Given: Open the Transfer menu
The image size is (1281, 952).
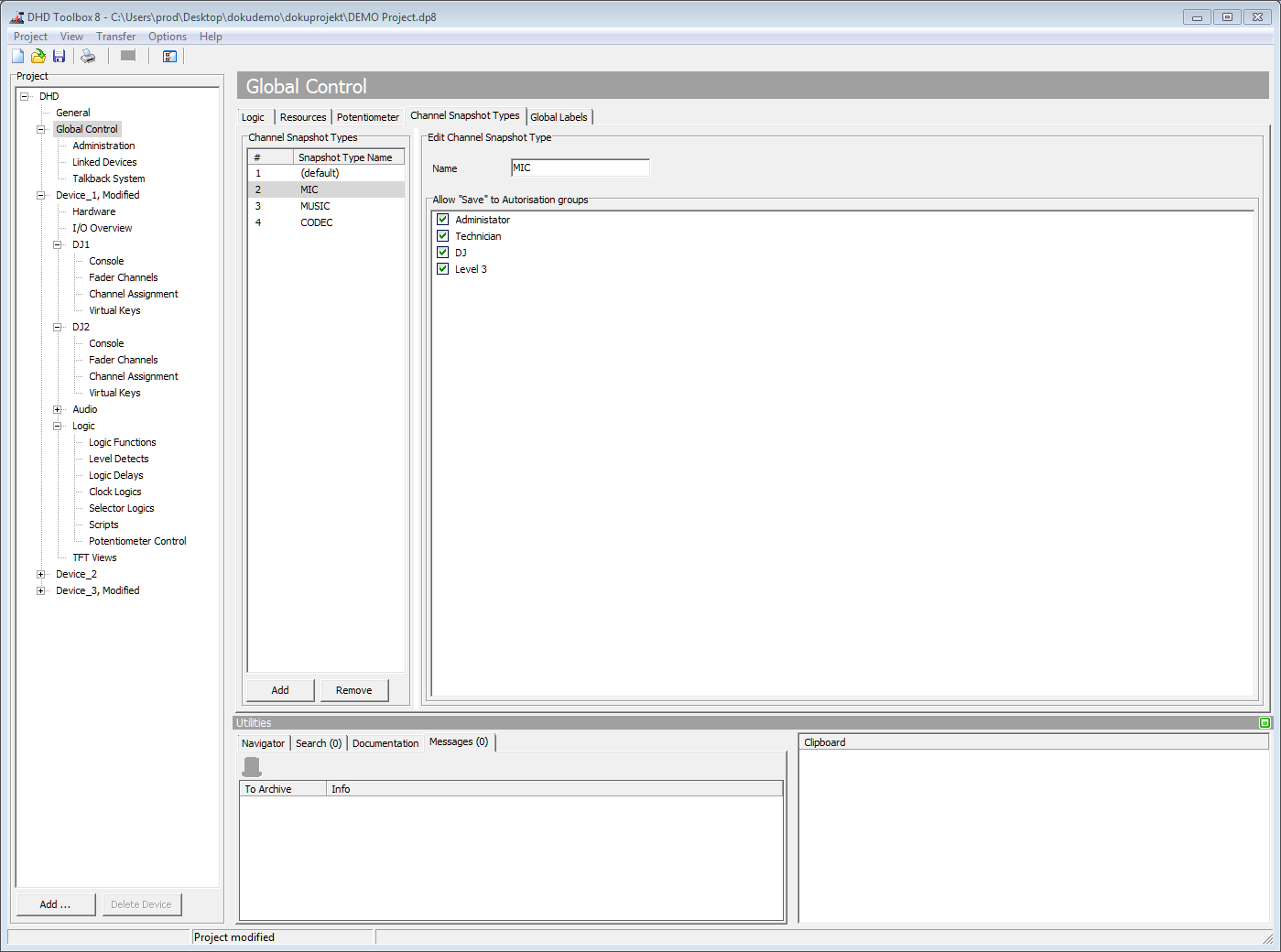Looking at the screenshot, I should coord(115,37).
